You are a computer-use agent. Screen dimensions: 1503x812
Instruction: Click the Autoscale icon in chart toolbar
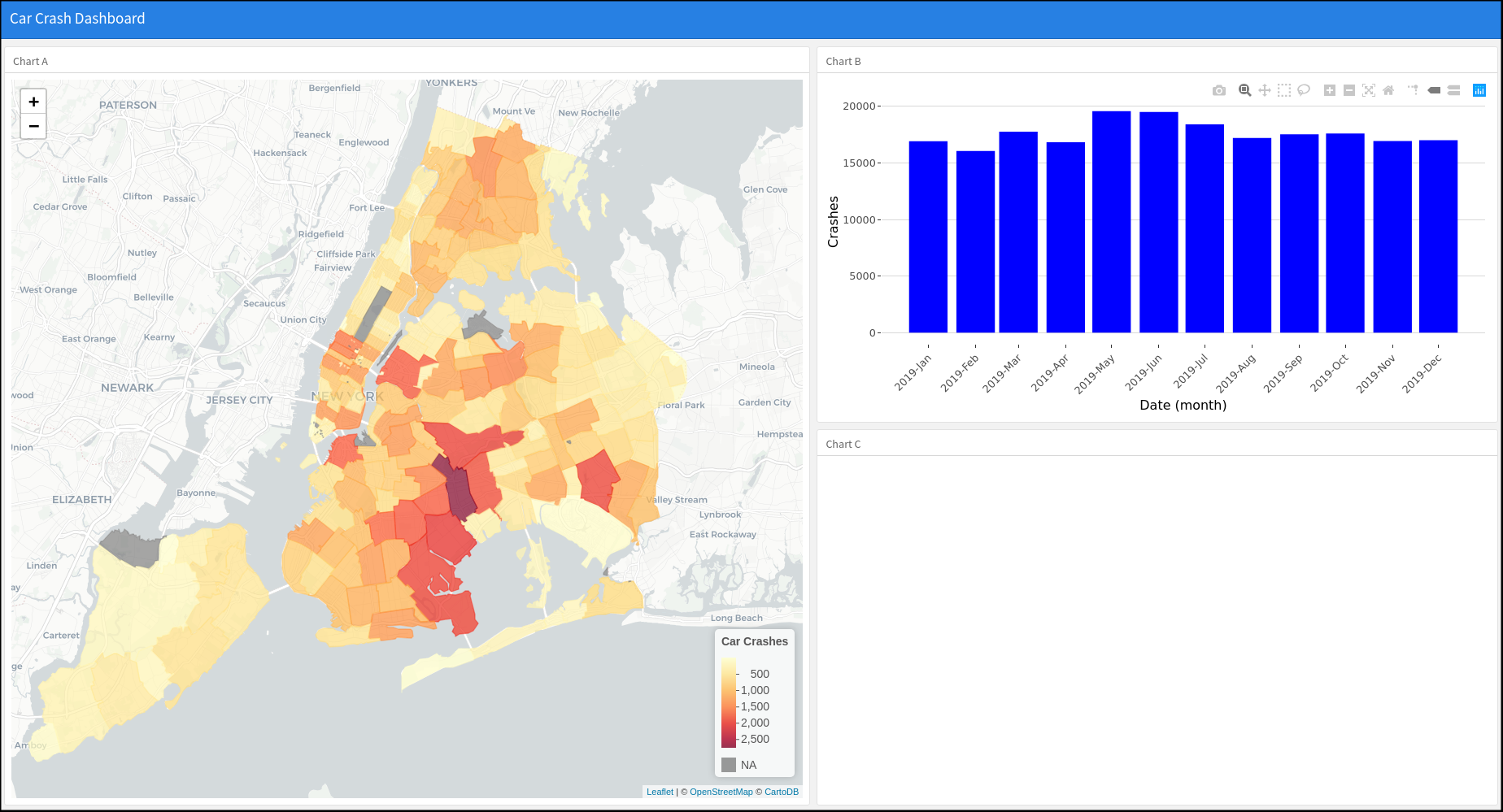[x=1368, y=90]
